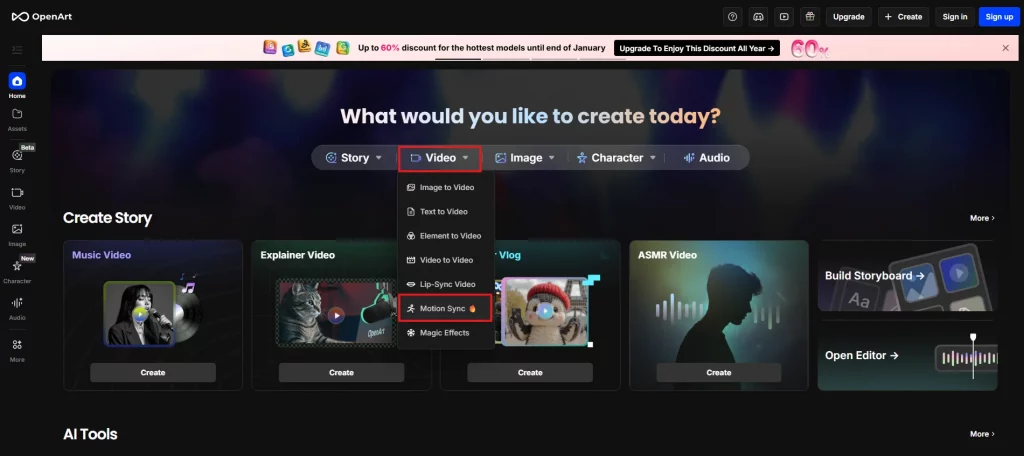The width and height of the screenshot is (1024, 456).
Task: Create a Music Video
Action: point(153,372)
